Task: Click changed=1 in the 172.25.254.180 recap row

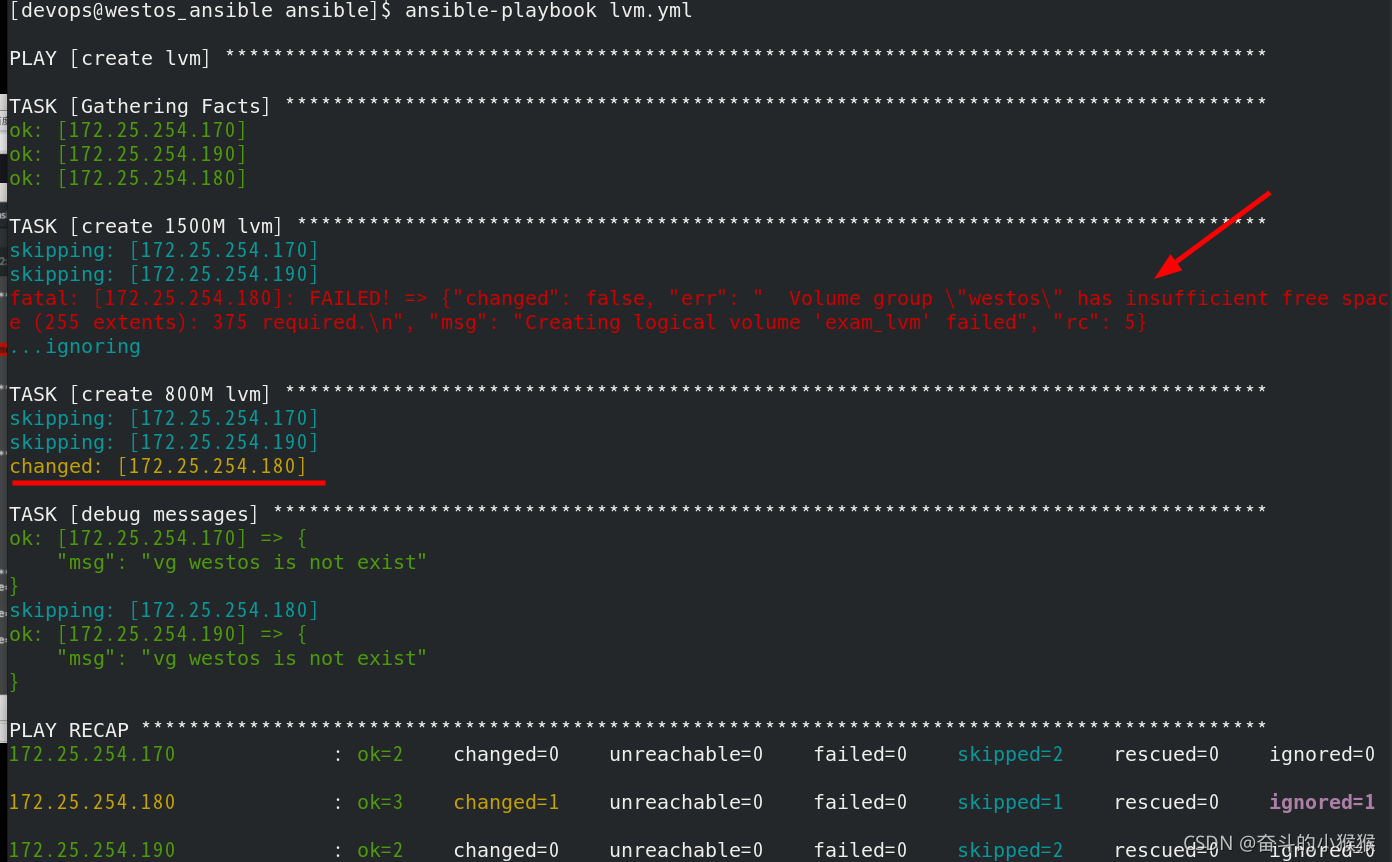Action: (x=506, y=803)
